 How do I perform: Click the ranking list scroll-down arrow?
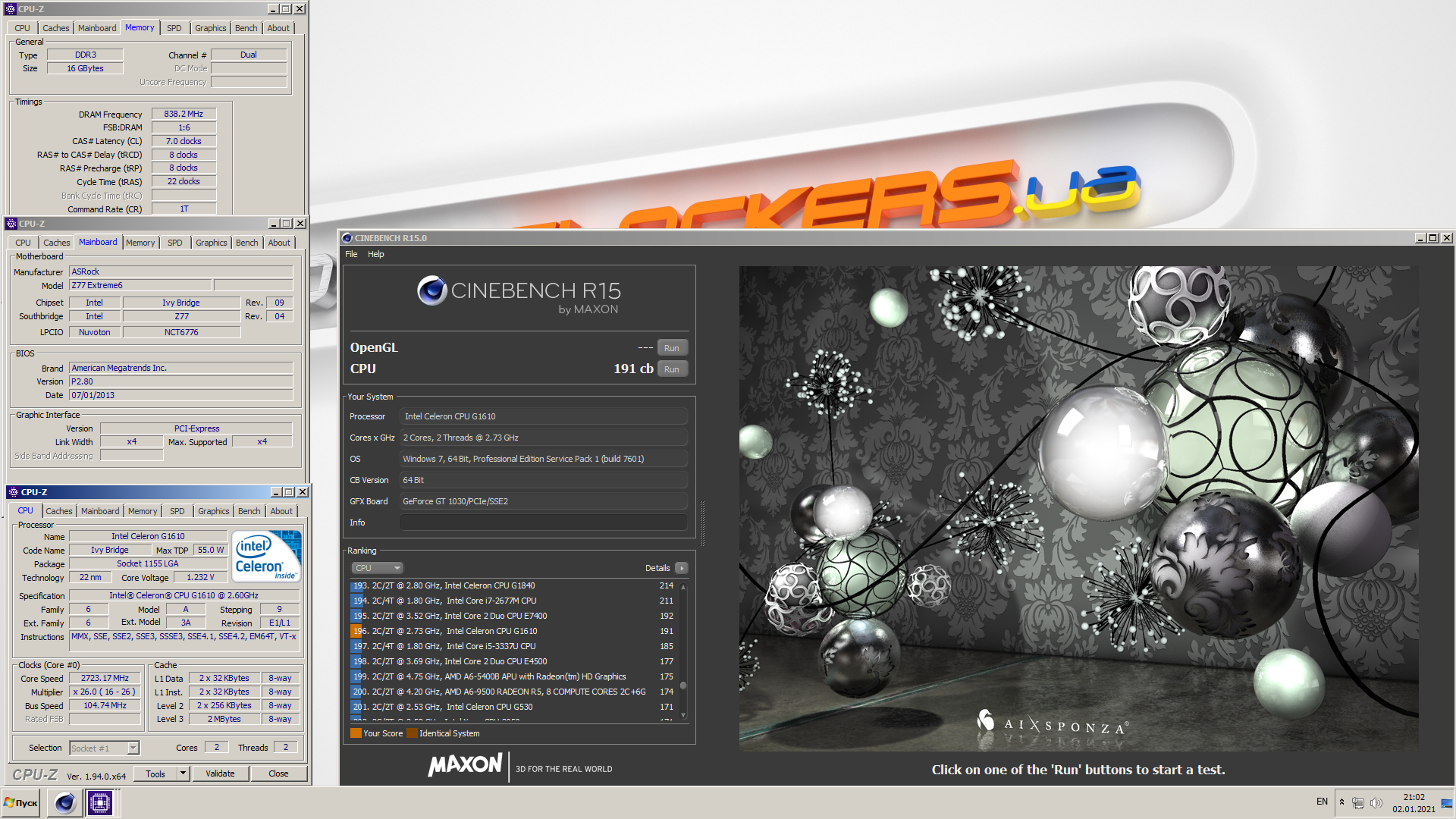coord(683,715)
